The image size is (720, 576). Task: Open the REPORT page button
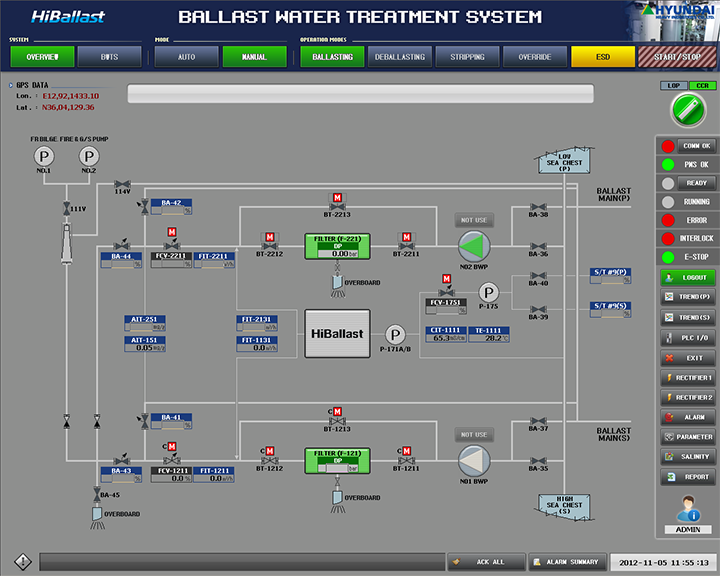coord(688,477)
